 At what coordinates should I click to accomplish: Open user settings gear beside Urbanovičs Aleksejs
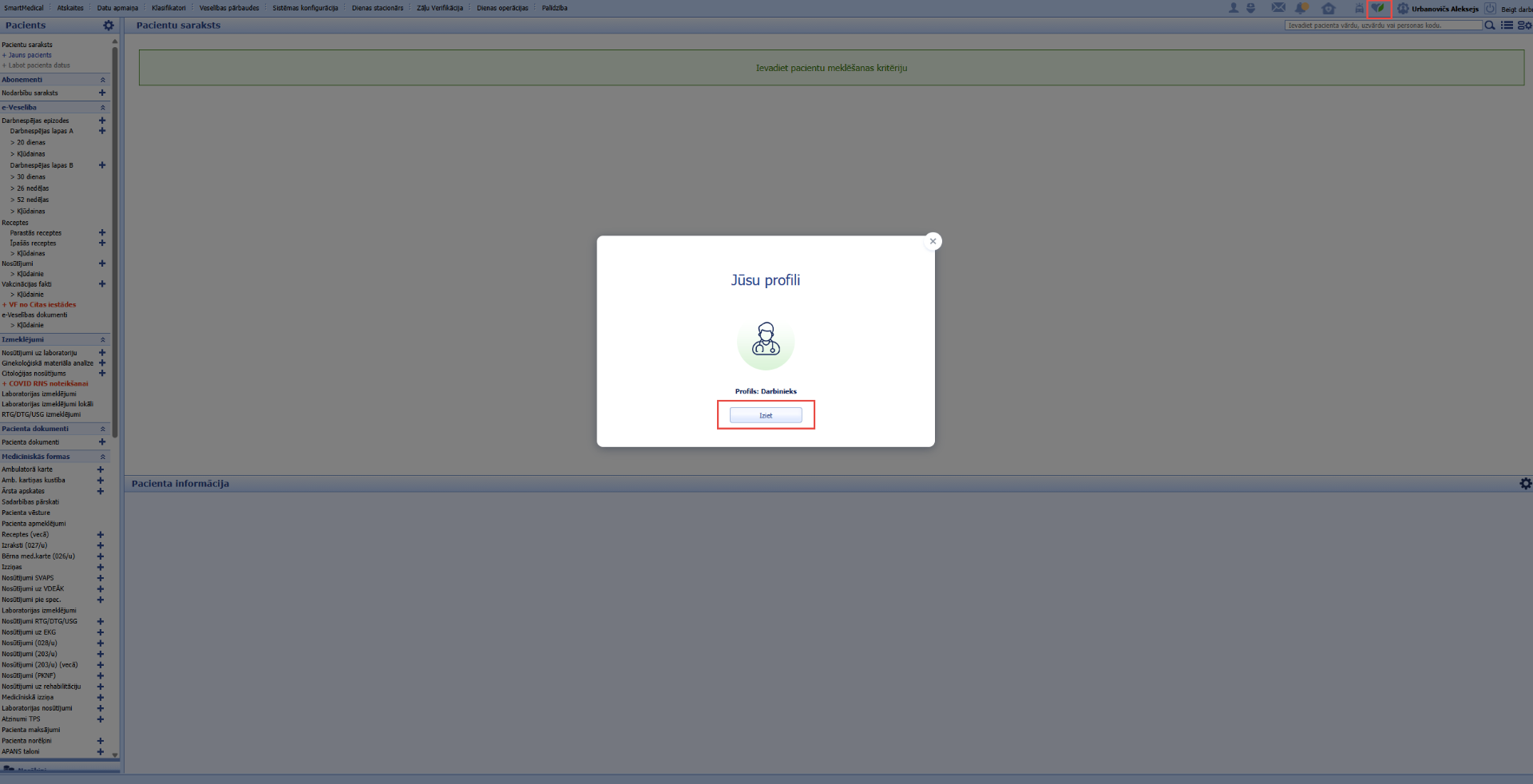click(1403, 8)
